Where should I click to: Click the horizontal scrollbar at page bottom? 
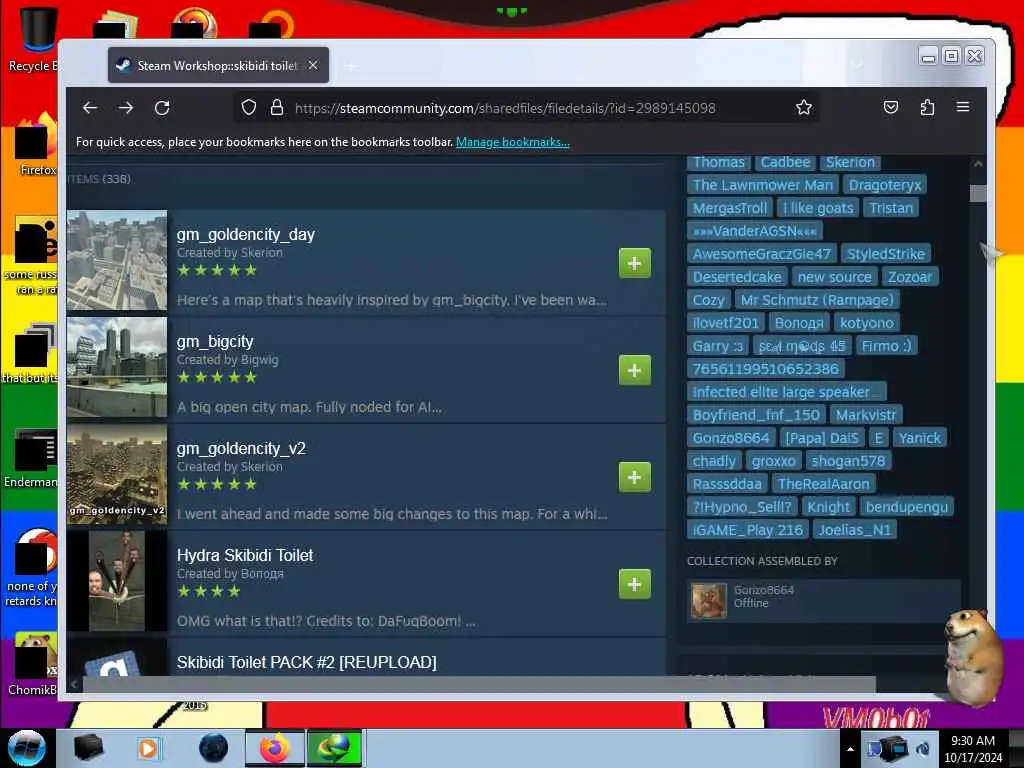click(479, 684)
